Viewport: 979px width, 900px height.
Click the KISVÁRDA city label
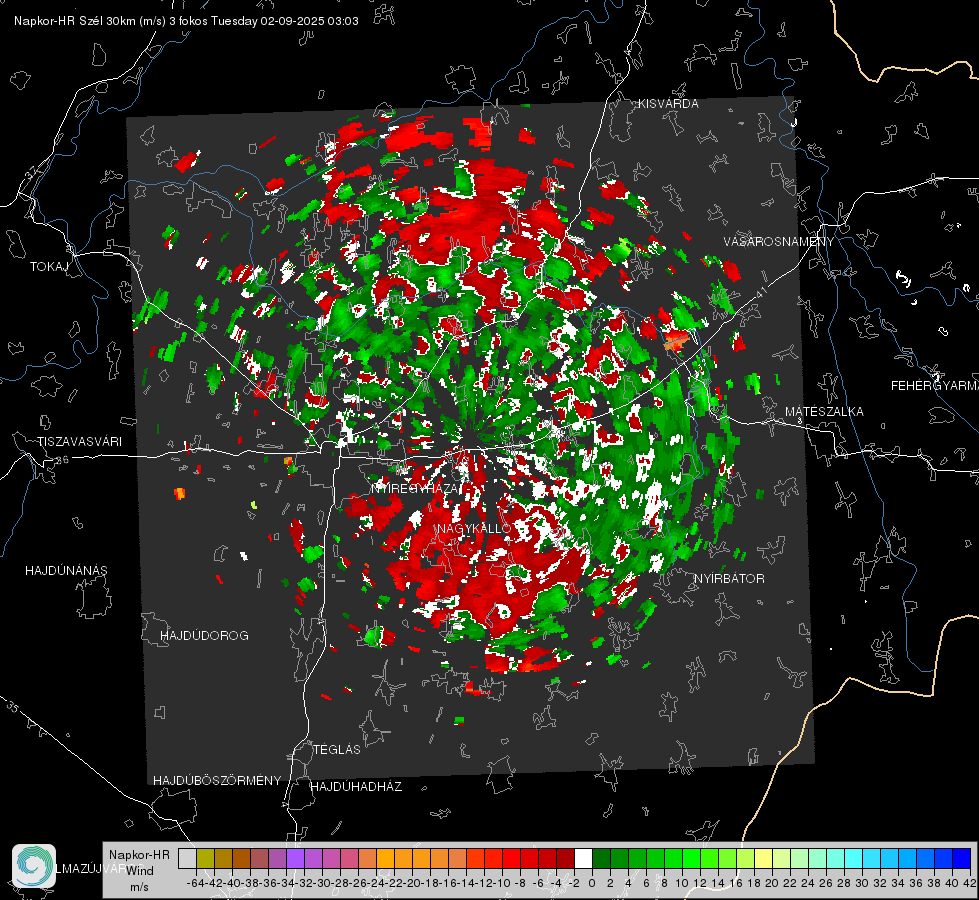tap(668, 104)
